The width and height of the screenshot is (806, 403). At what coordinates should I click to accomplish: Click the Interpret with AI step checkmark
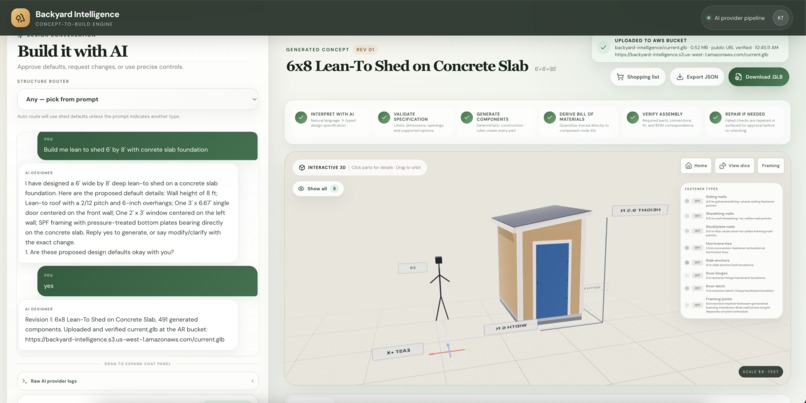pyautogui.click(x=301, y=118)
